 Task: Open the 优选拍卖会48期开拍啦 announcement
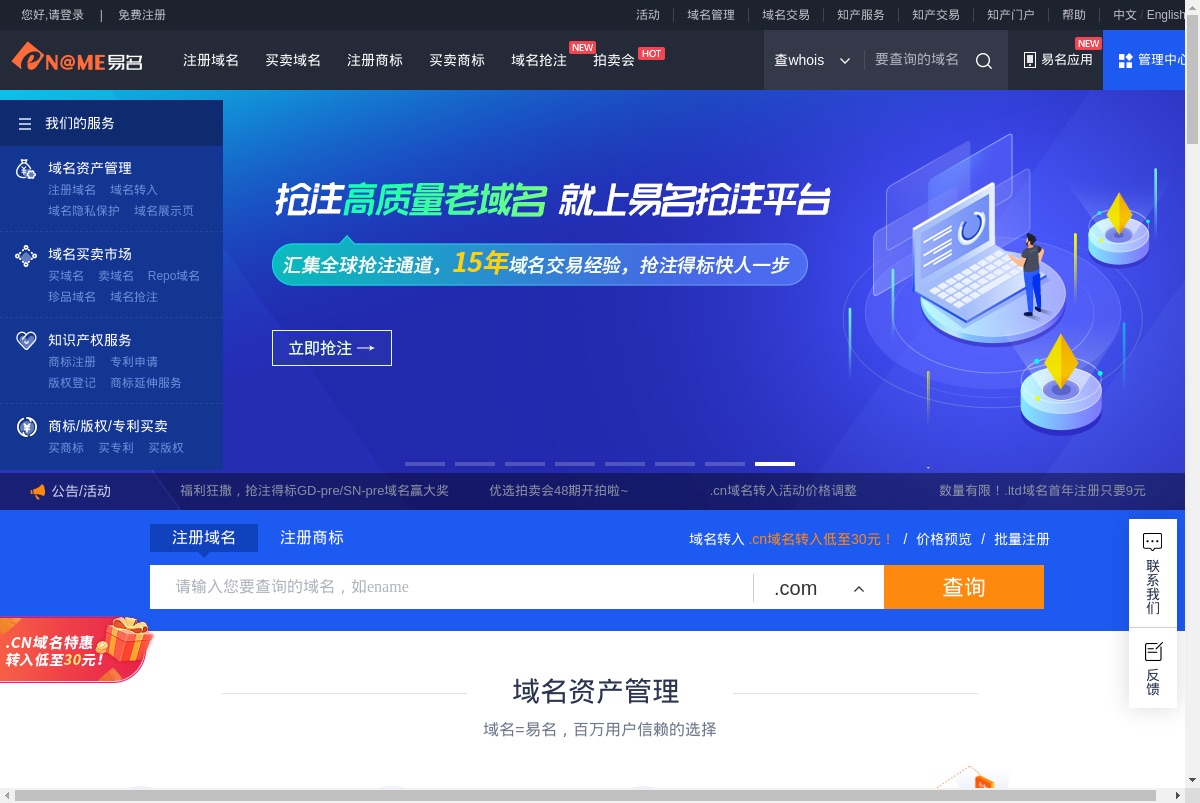click(558, 491)
